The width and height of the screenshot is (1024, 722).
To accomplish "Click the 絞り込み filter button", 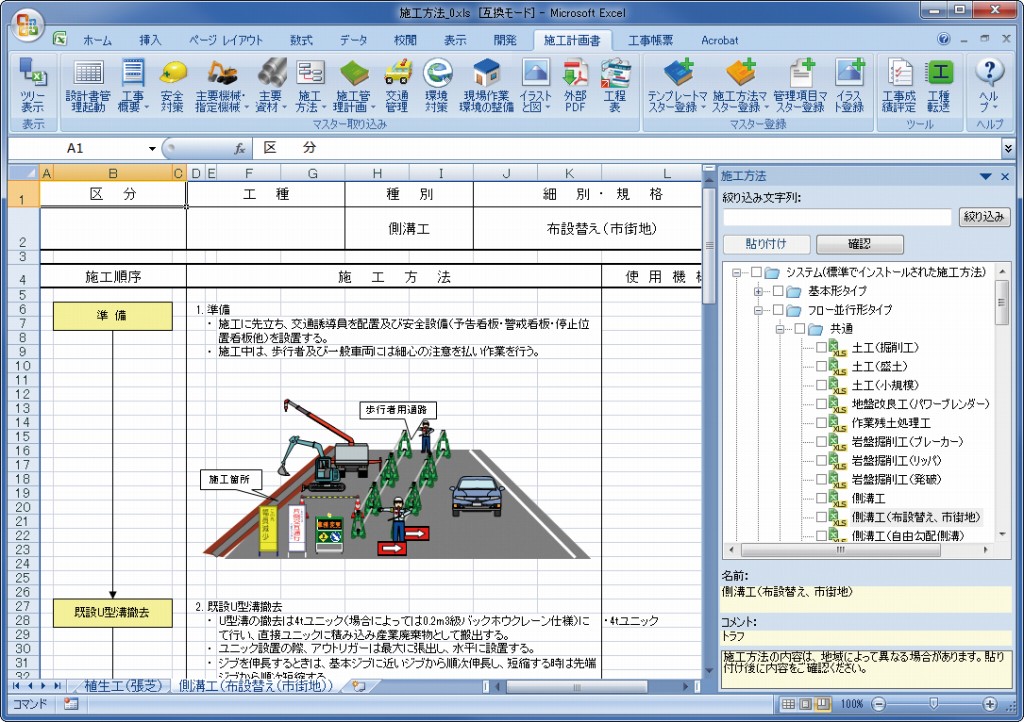I will click(984, 217).
